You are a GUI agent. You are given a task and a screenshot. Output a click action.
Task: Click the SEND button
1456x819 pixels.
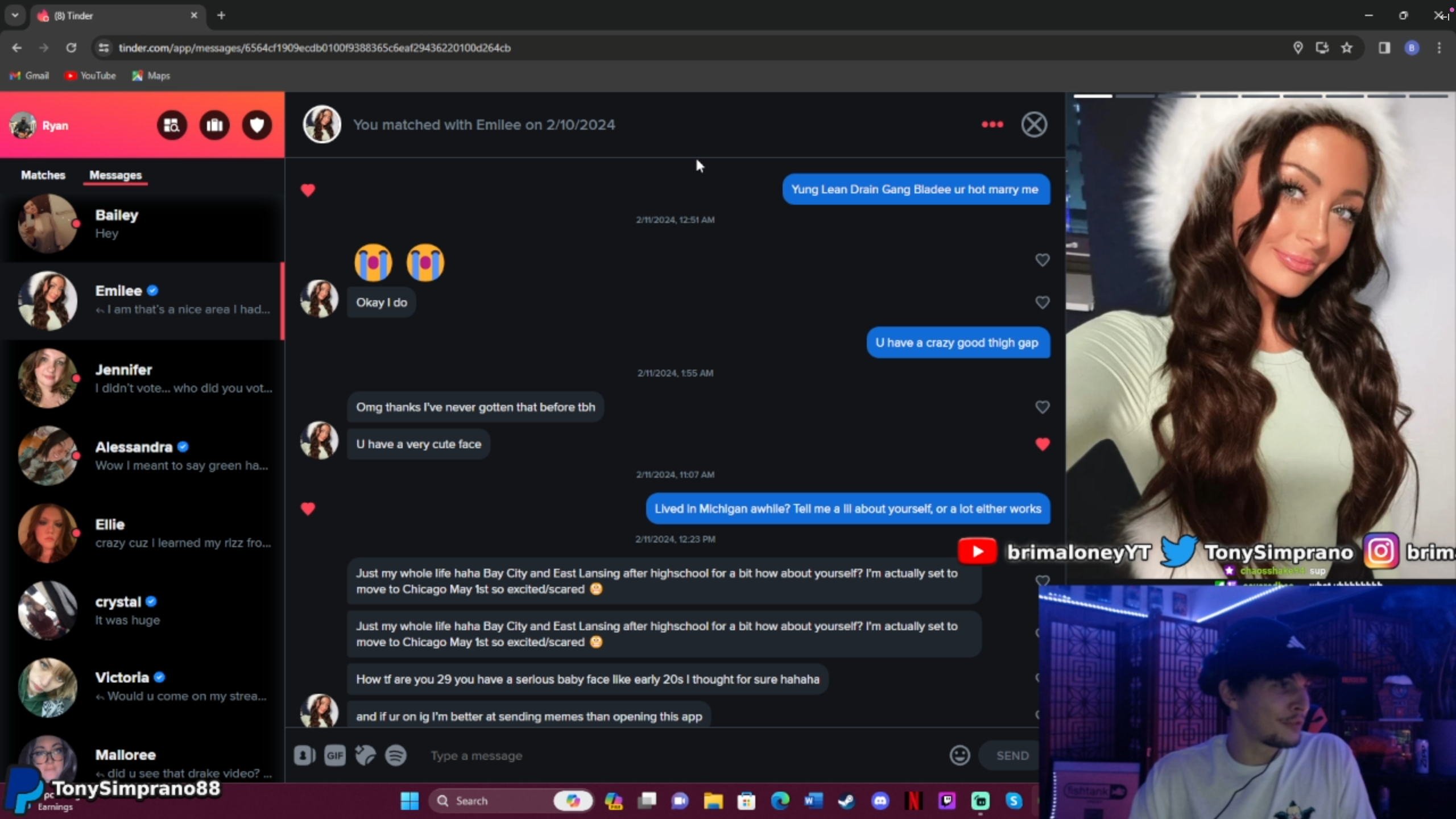click(x=1012, y=756)
